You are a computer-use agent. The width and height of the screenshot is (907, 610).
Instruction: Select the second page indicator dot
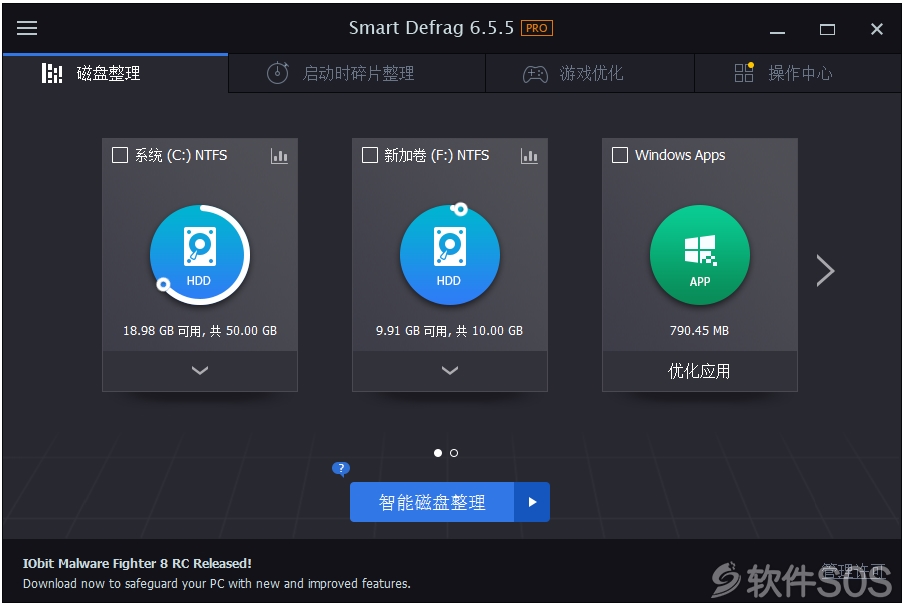click(454, 453)
